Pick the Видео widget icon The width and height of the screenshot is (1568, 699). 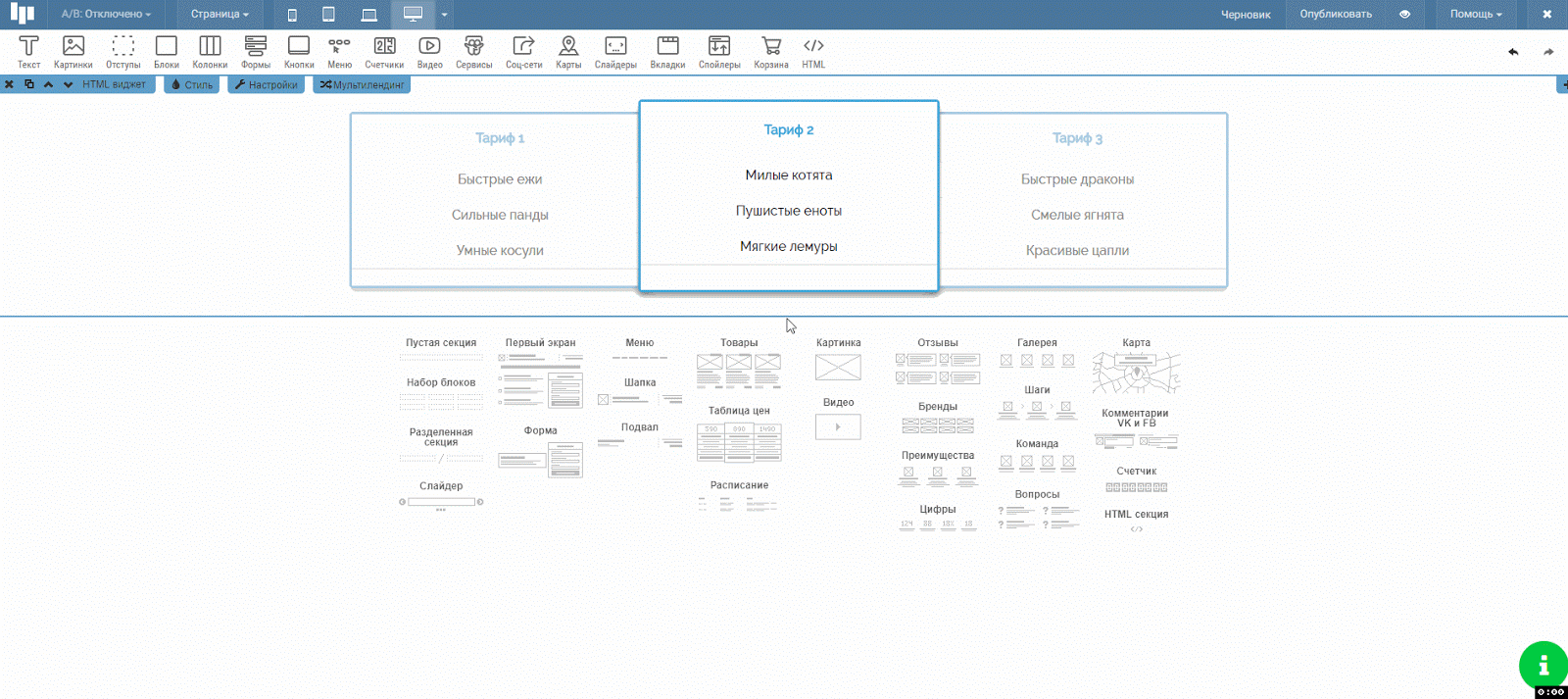429,51
